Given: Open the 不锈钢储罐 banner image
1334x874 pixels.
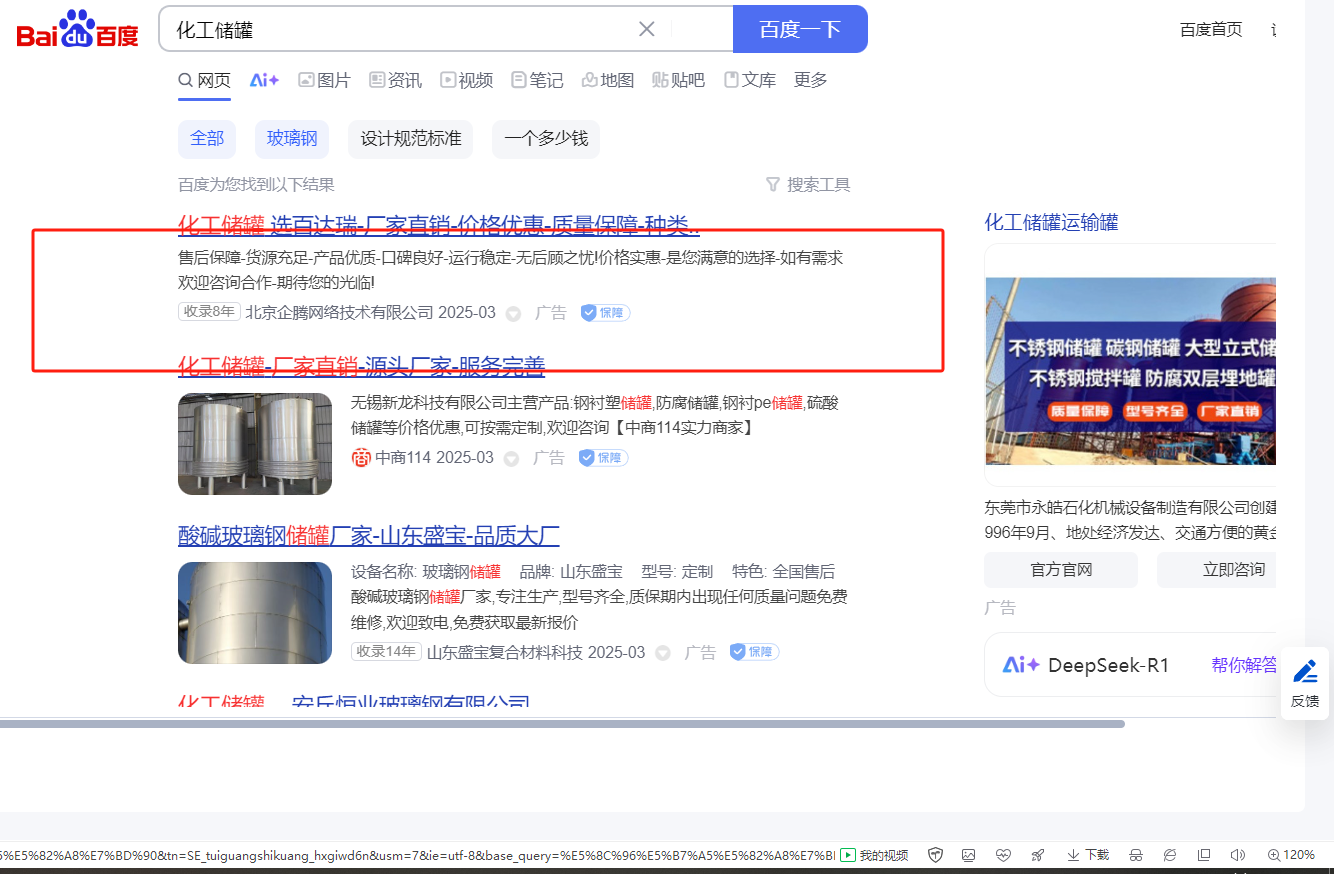Looking at the screenshot, I should tap(1131, 371).
